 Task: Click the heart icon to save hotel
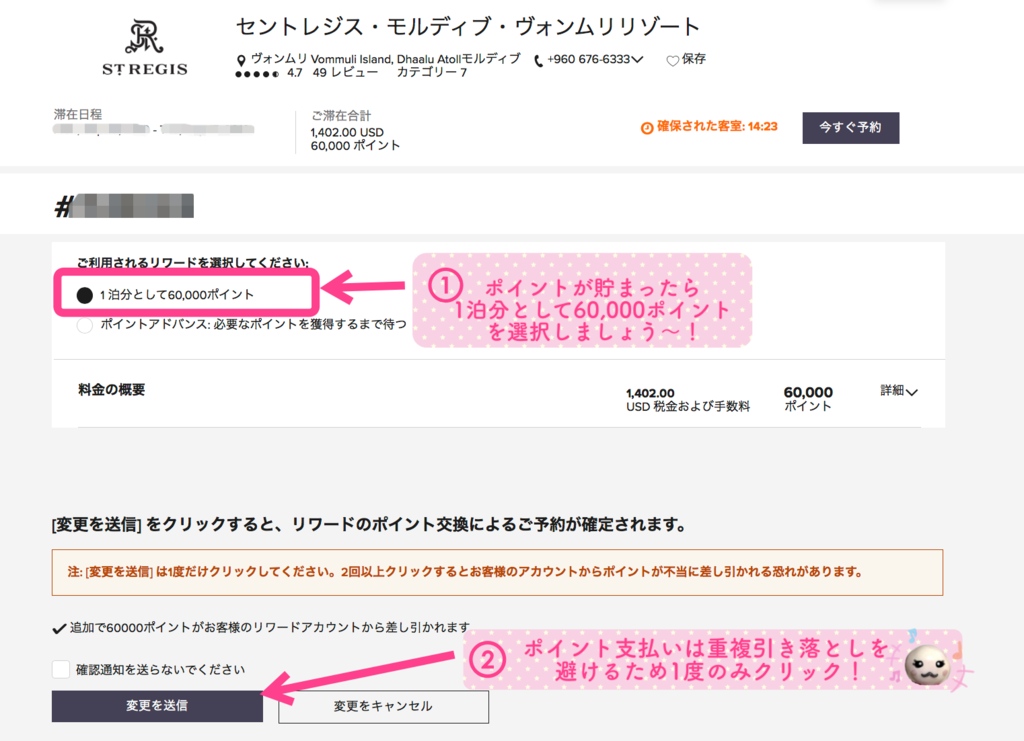pyautogui.click(x=672, y=61)
